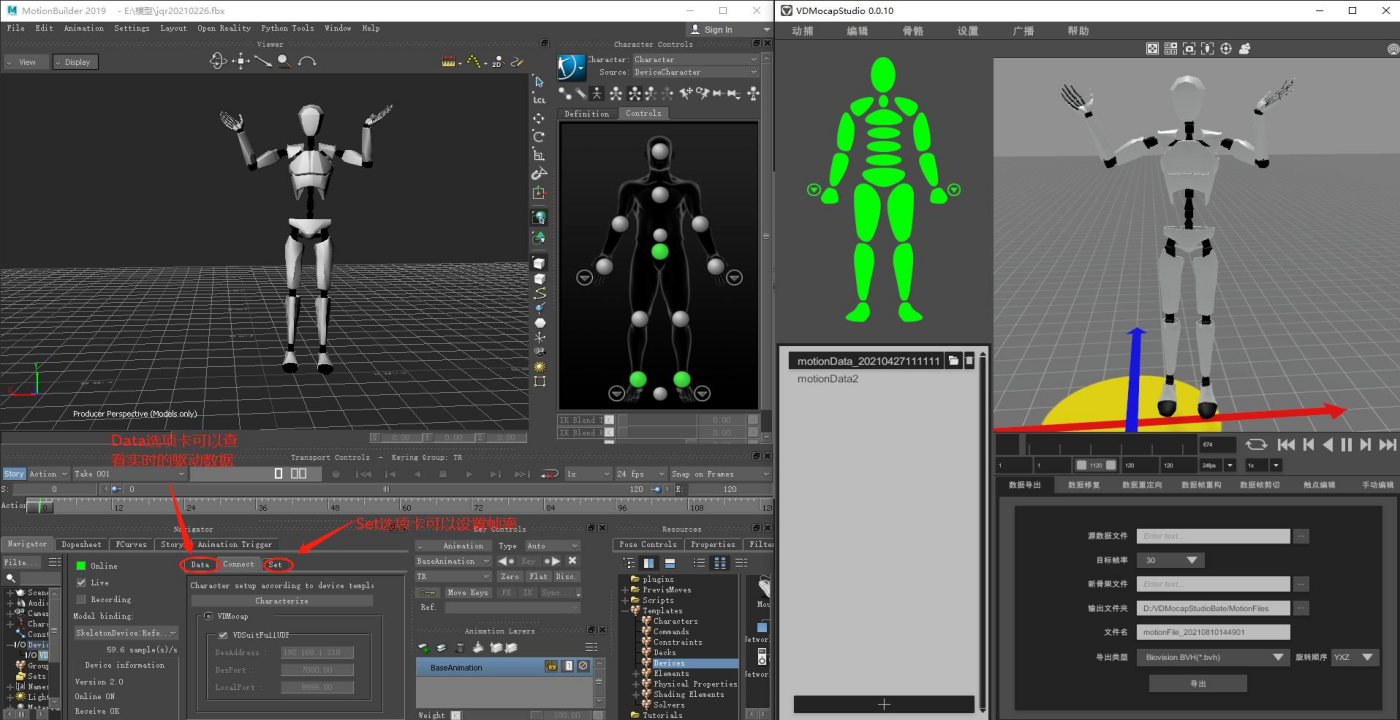Click the mute icon on BaseAnimation layer
1400x720 pixels.
pyautogui.click(x=583, y=666)
